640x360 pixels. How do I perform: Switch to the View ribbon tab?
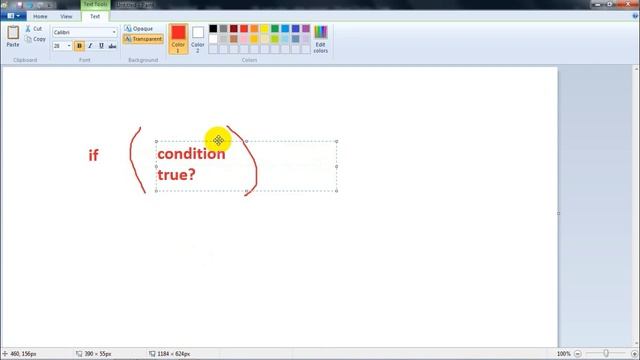(x=66, y=16)
